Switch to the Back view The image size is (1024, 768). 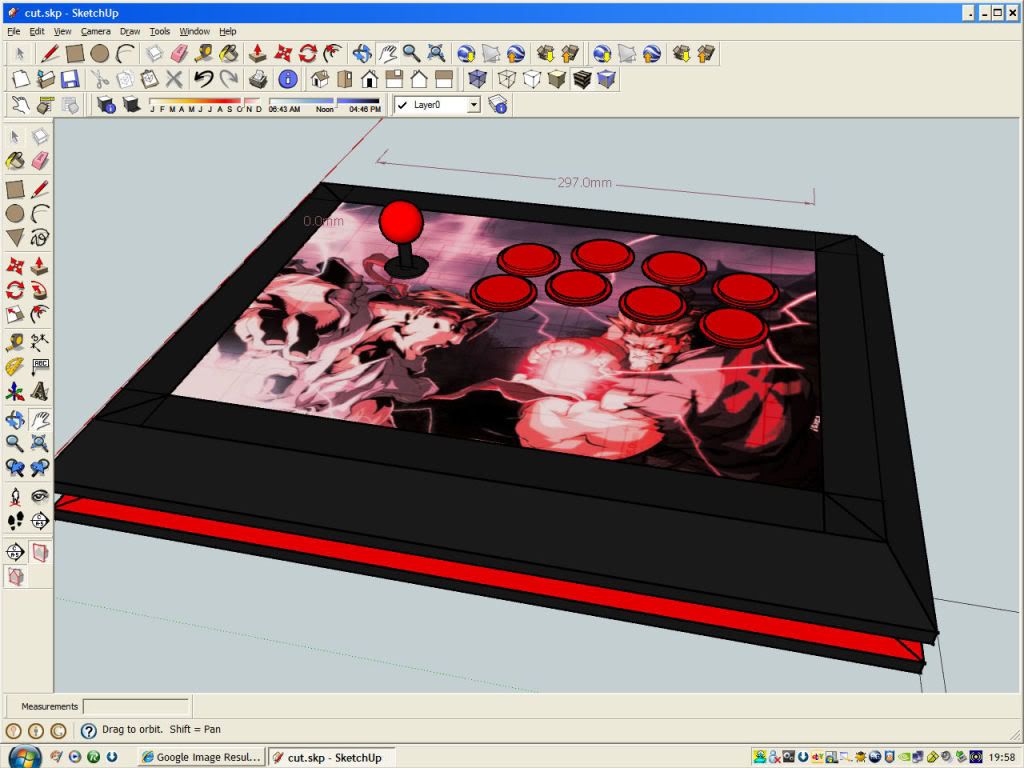419,79
